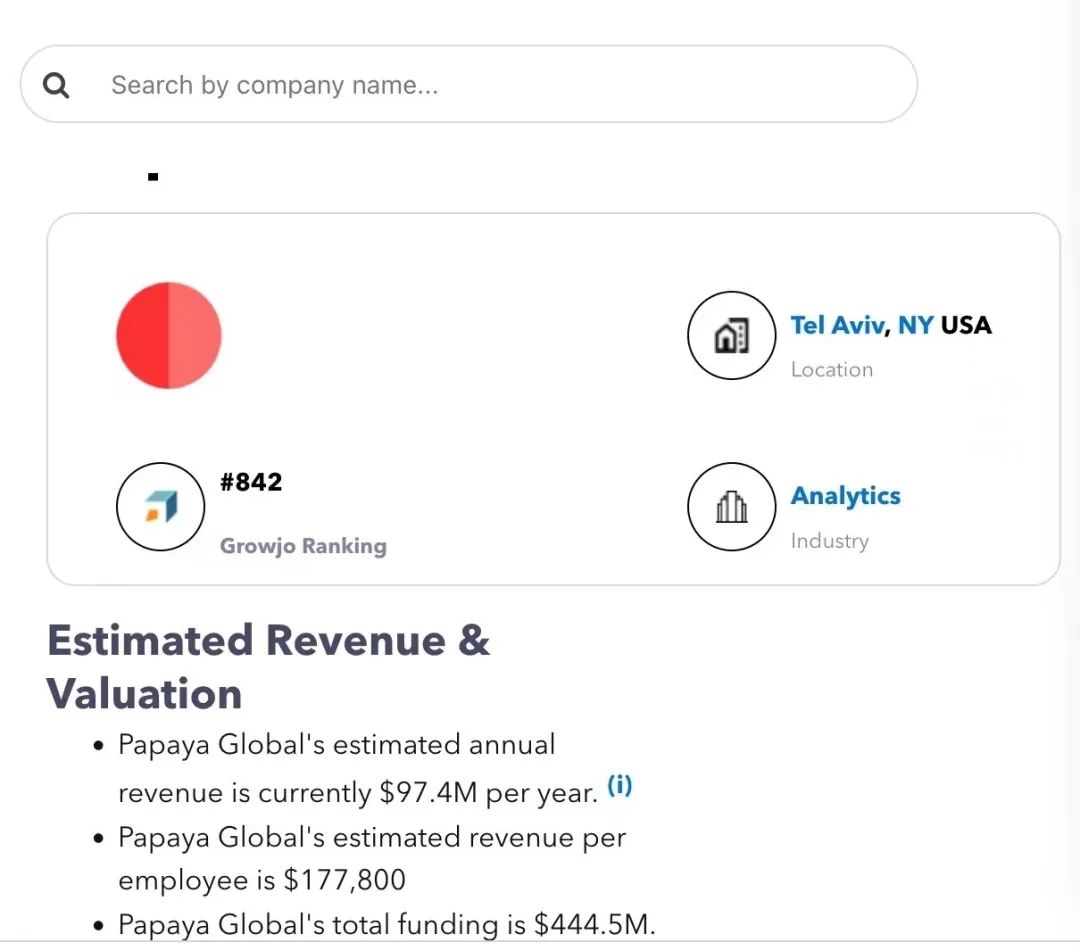Click the revenue info (i) icon
The height and width of the screenshot is (951, 1080).
click(620, 786)
